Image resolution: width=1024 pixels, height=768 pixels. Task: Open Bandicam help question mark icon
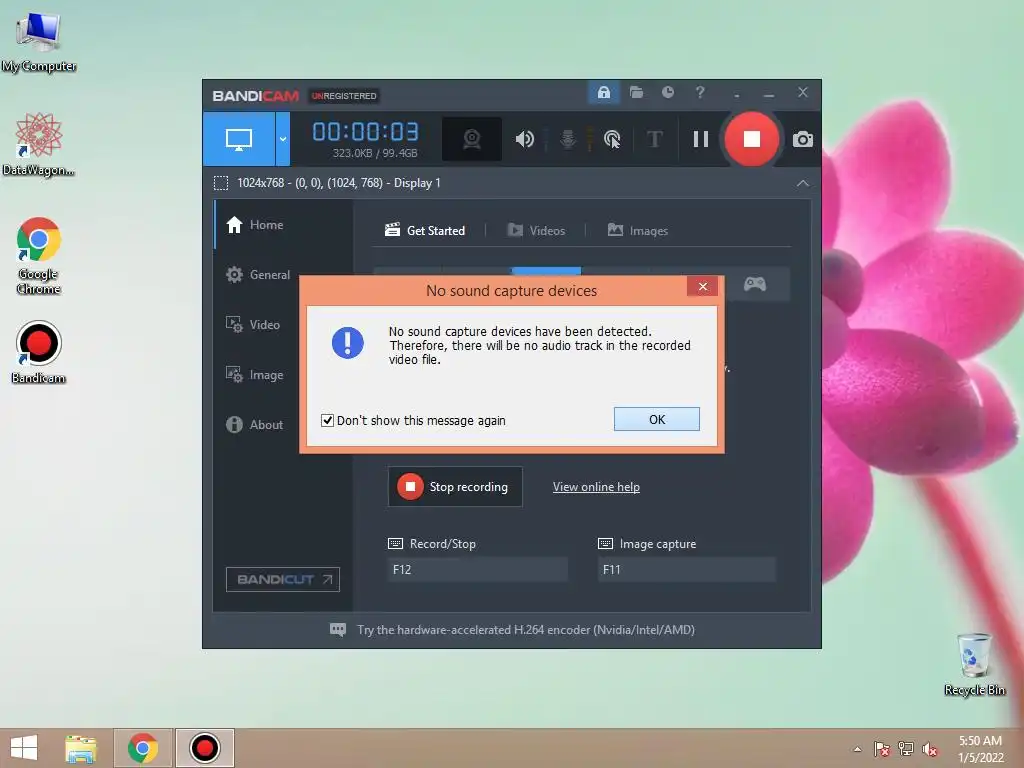tap(700, 92)
